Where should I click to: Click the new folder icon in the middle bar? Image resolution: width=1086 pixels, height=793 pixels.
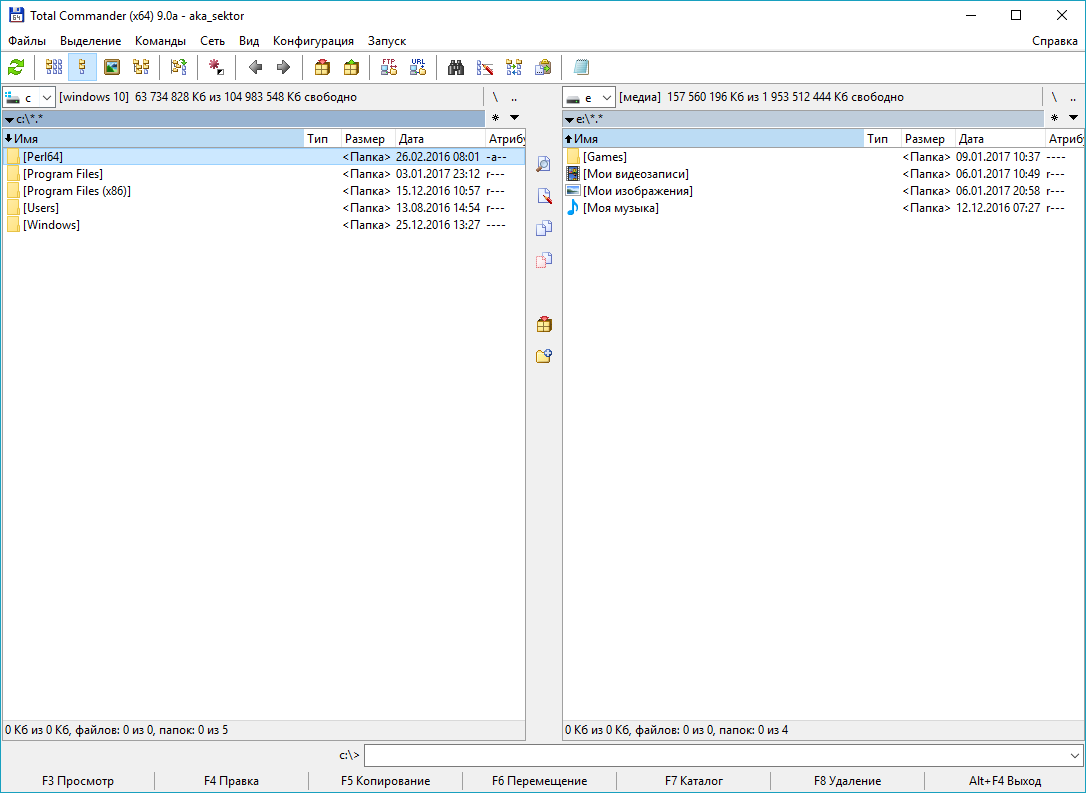[544, 356]
